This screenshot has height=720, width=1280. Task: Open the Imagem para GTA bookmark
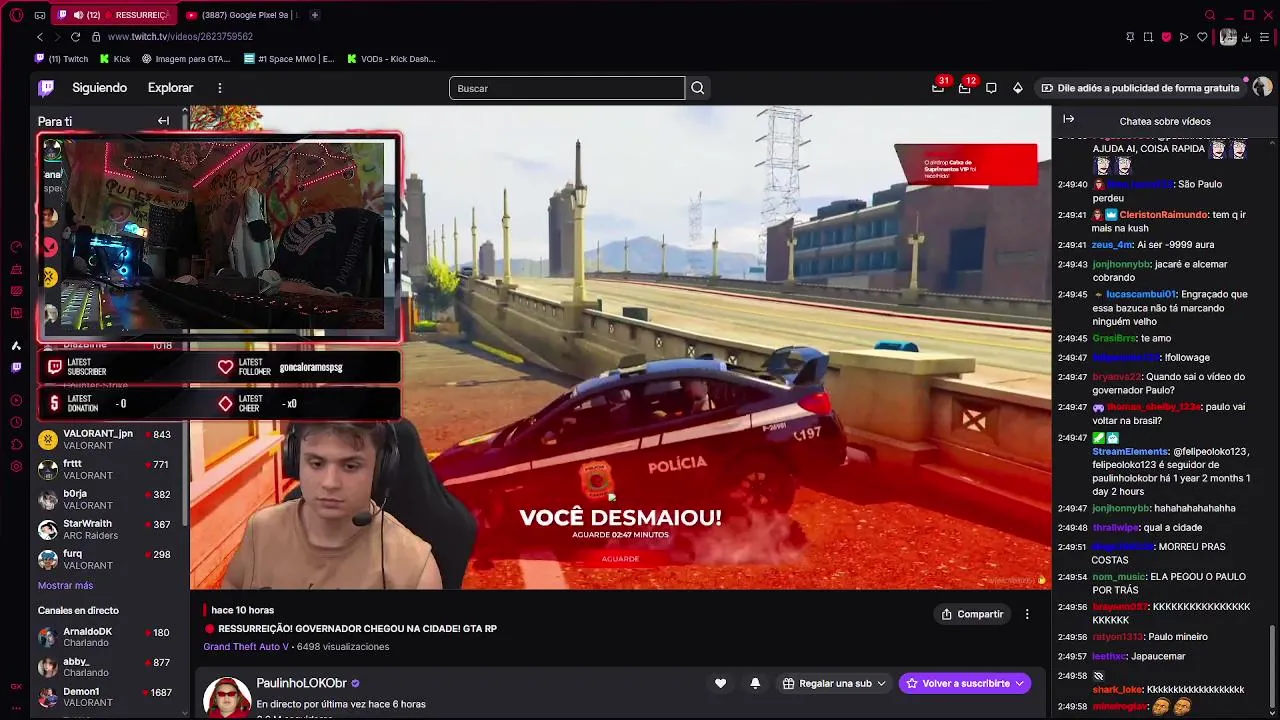tap(186, 59)
